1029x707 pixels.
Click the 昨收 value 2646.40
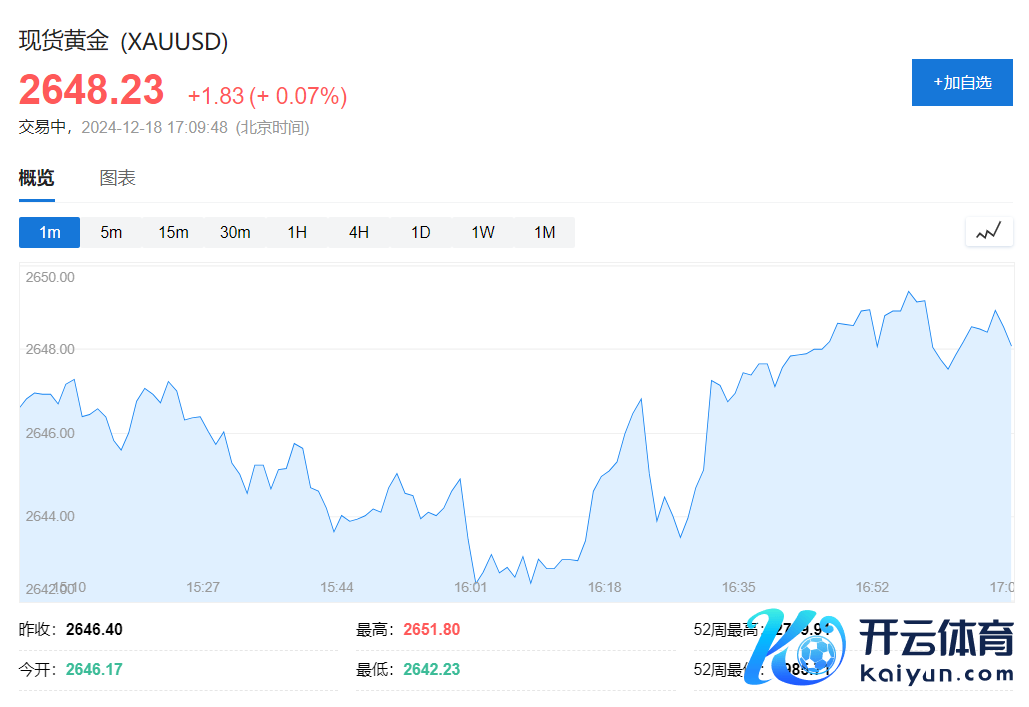coord(94,630)
